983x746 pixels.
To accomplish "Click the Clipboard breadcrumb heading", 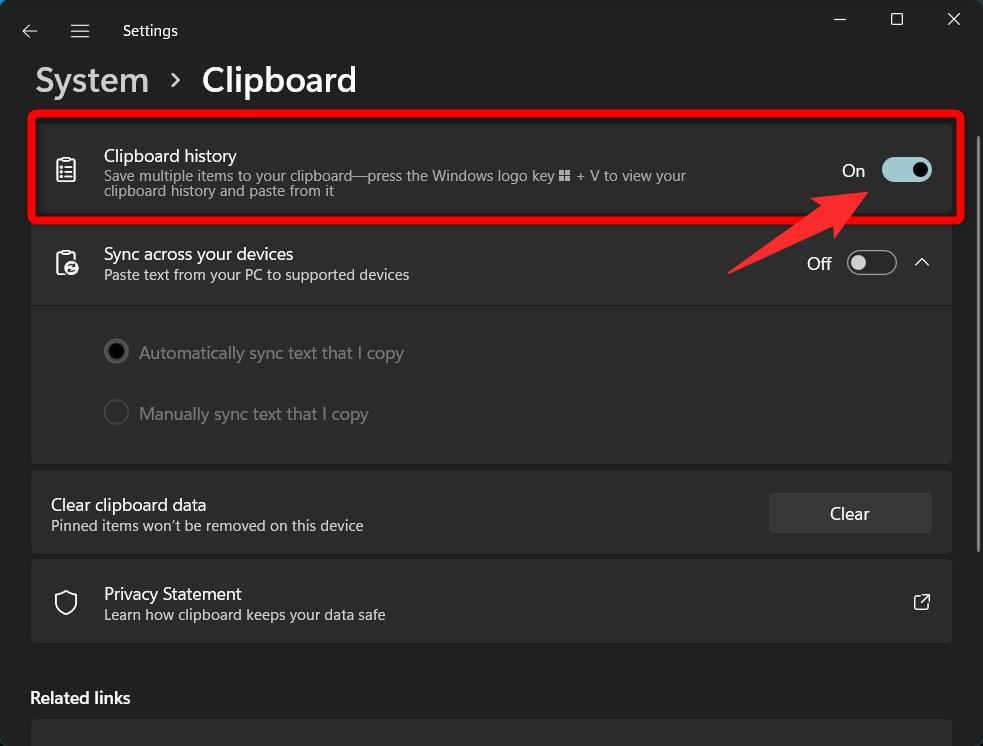I will click(279, 80).
